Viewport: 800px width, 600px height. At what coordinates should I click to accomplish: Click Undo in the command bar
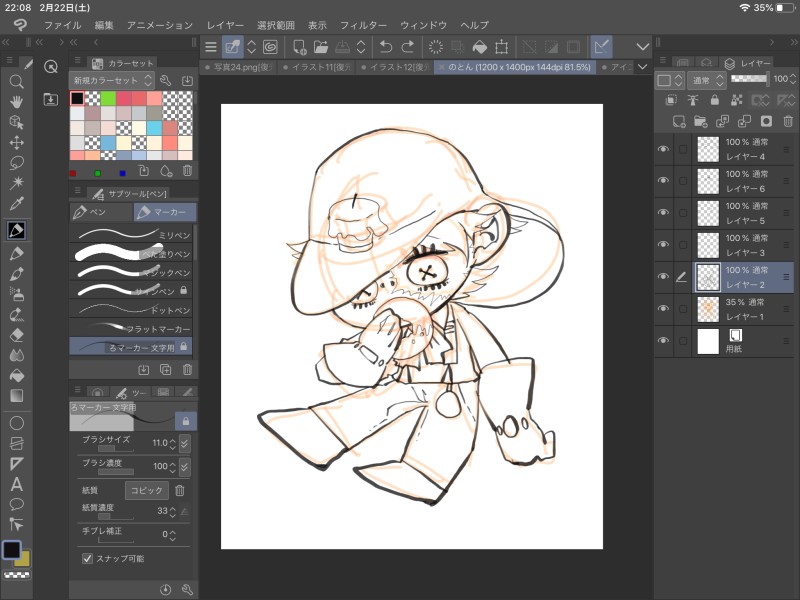[x=386, y=47]
